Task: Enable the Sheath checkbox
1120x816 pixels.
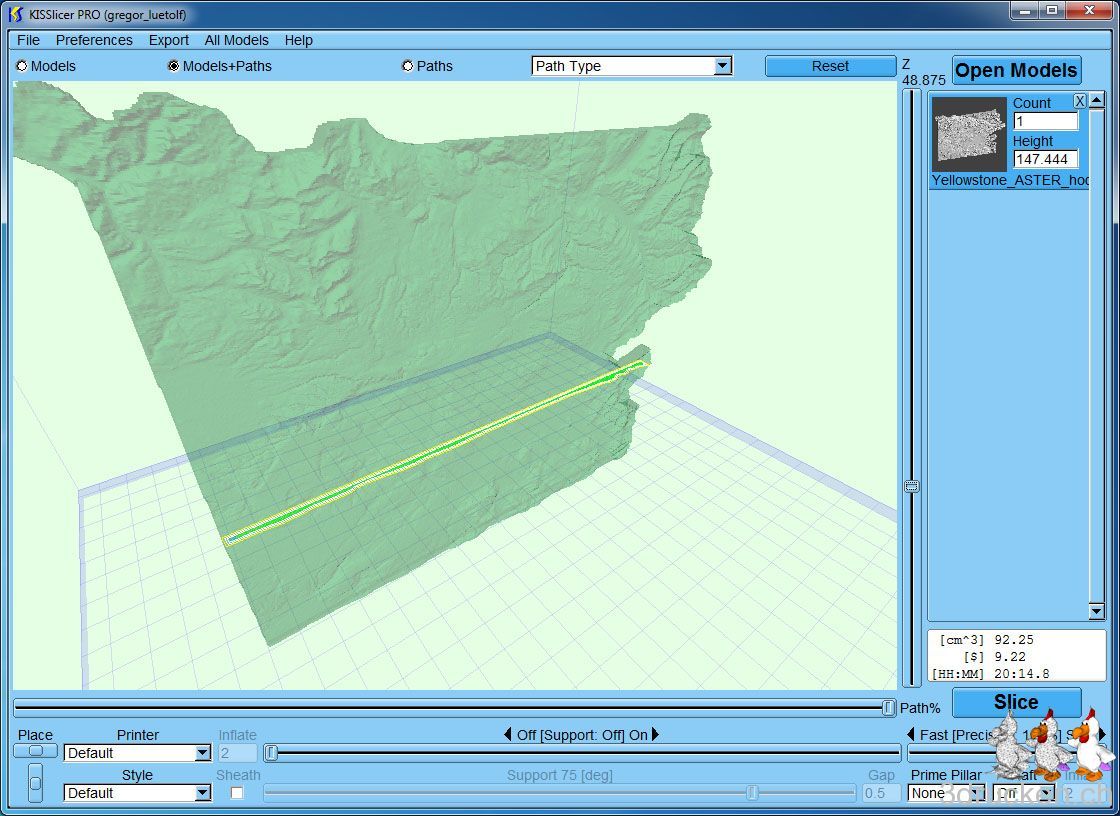Action: 237,793
